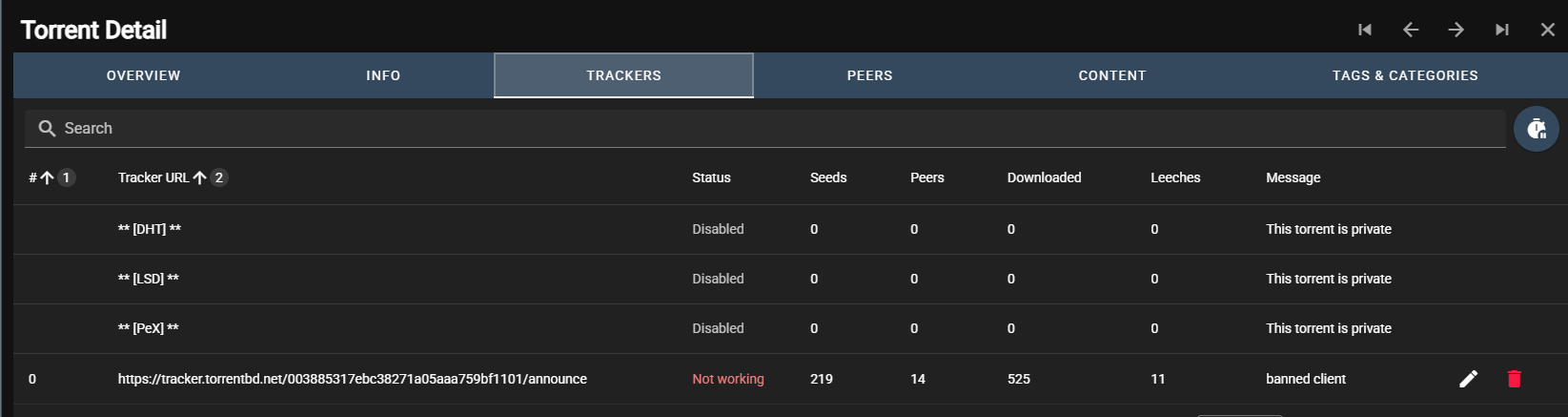Click the search magnifier icon
The height and width of the screenshot is (417, 1568).
point(47,128)
